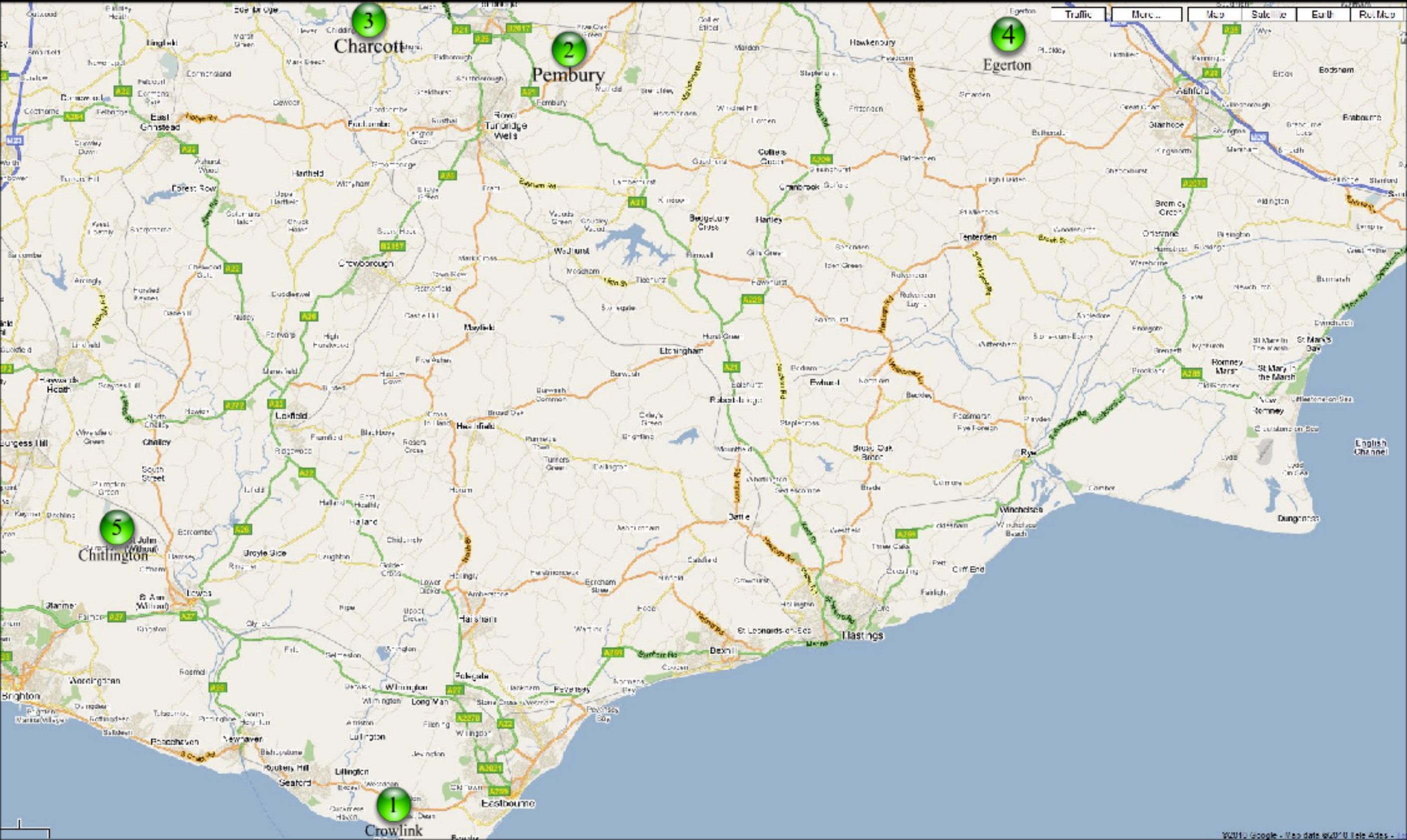This screenshot has height=840, width=1407.
Task: Select green marker 5 at Chitlington
Action: (x=116, y=527)
